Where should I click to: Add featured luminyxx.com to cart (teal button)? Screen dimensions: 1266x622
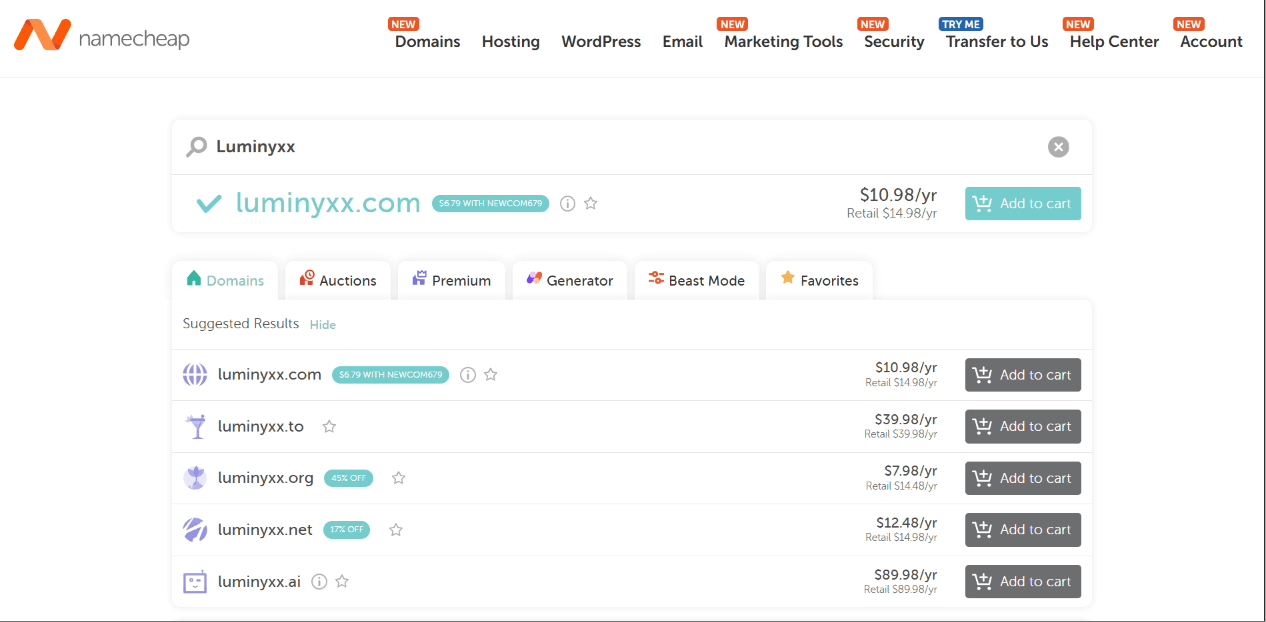pyautogui.click(x=1023, y=203)
